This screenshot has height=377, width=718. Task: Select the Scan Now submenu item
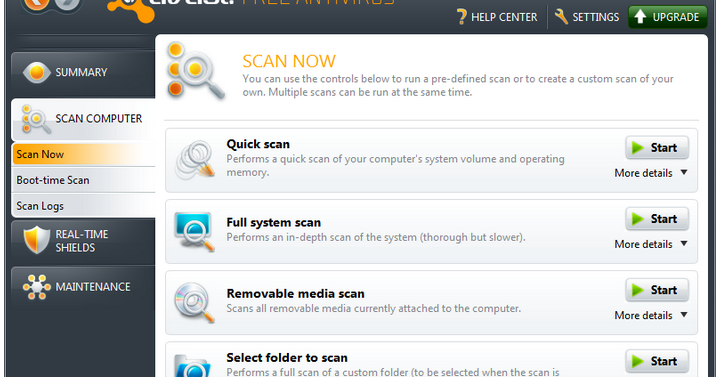coord(83,154)
